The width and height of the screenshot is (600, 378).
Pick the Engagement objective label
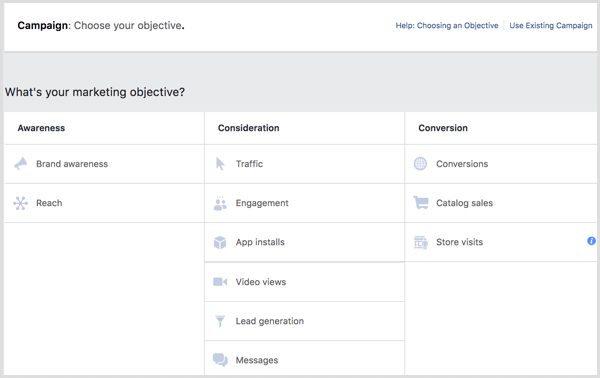(x=262, y=203)
